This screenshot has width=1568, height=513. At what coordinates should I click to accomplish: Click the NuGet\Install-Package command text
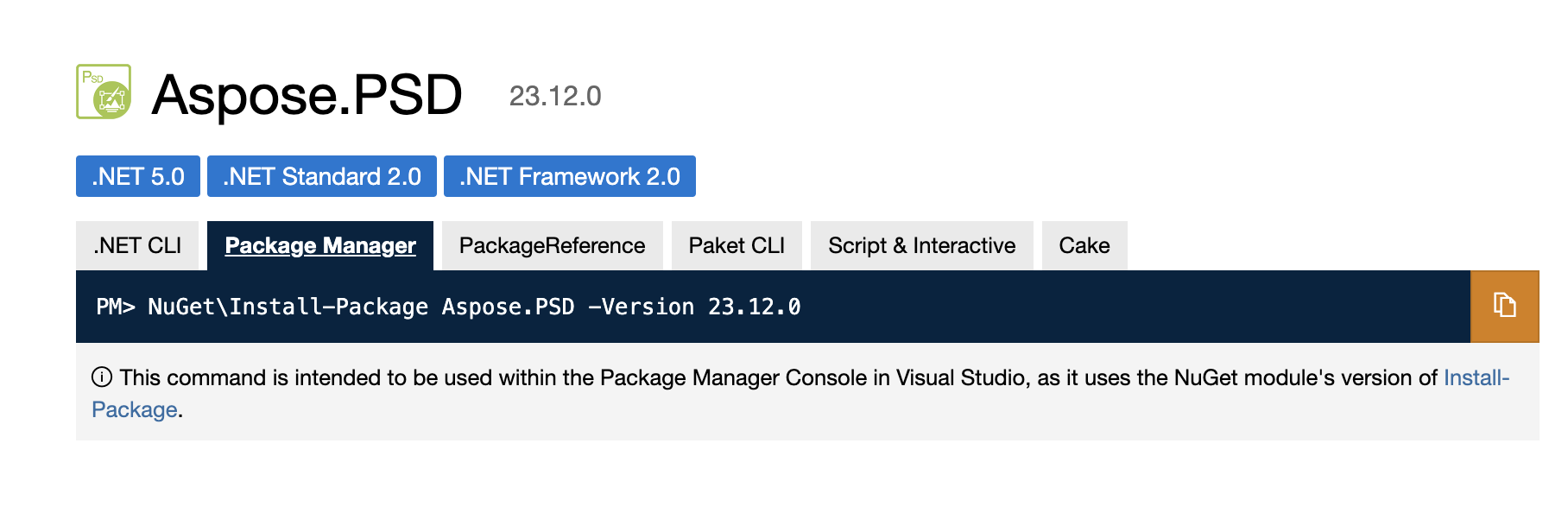(x=288, y=307)
